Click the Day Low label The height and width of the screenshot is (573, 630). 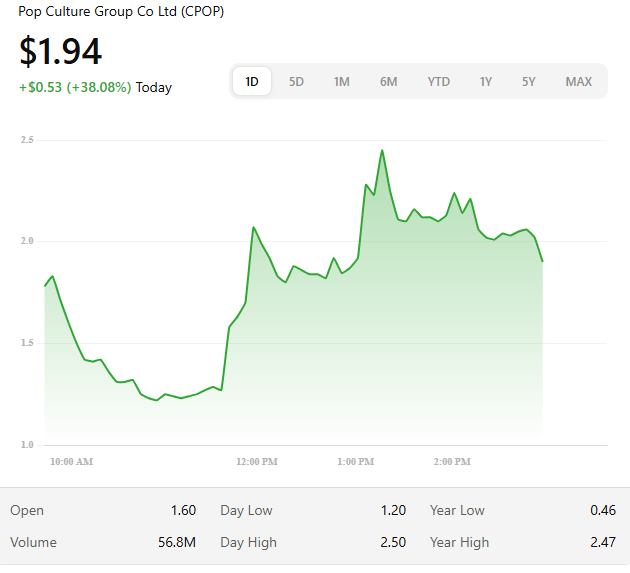tap(246, 510)
